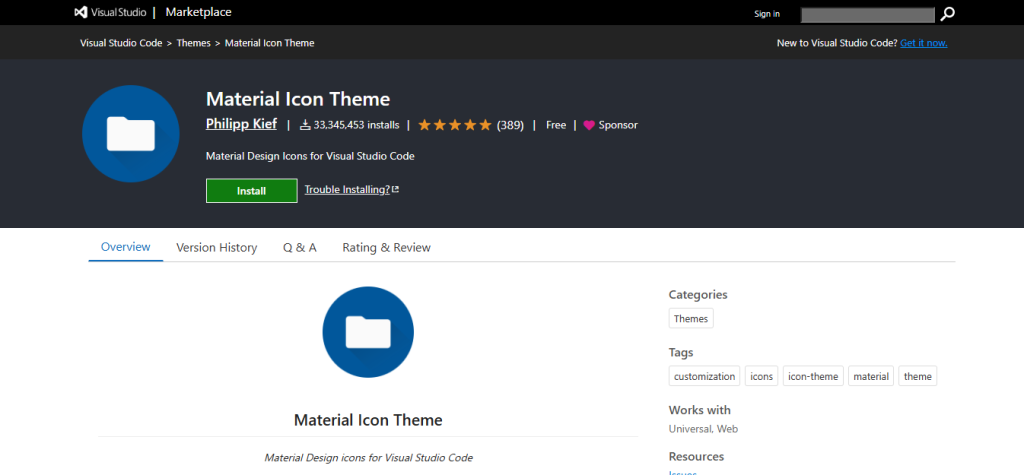The width and height of the screenshot is (1024, 475).
Task: Click the New to Visual Studio Code? text
Action: point(837,43)
